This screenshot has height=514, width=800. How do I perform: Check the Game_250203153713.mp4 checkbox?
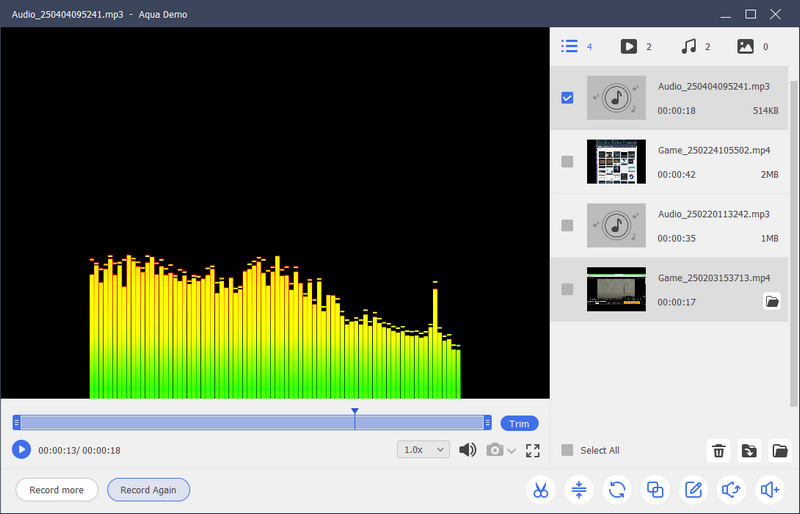[x=567, y=289]
